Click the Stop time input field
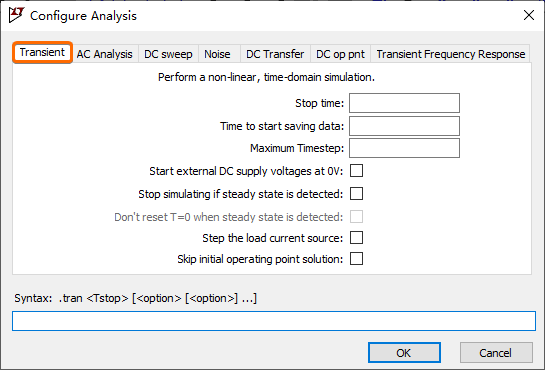Viewport: 545px width, 370px height. click(404, 103)
